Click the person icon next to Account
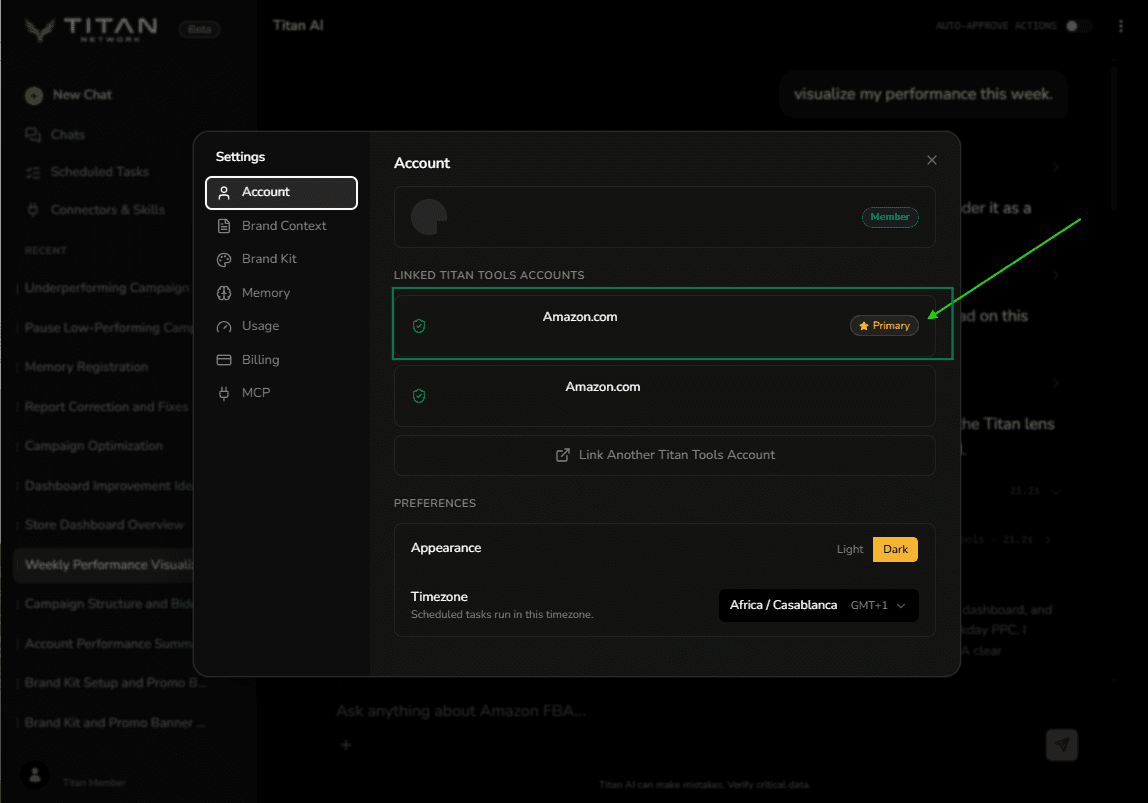The width and height of the screenshot is (1148, 803). 224,193
